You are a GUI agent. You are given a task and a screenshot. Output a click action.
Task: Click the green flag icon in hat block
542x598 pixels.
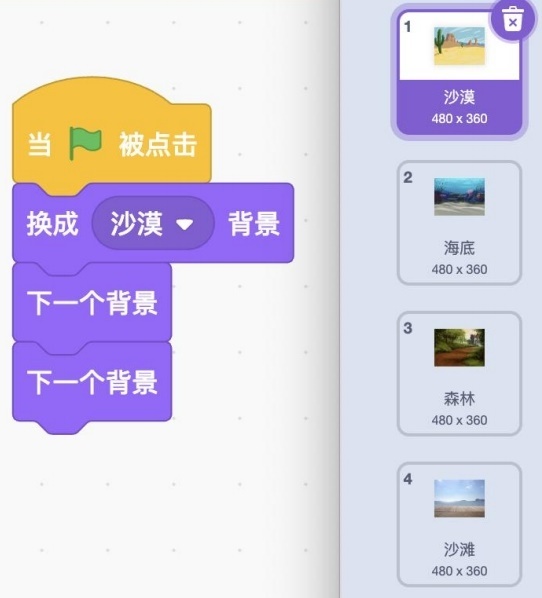85,143
